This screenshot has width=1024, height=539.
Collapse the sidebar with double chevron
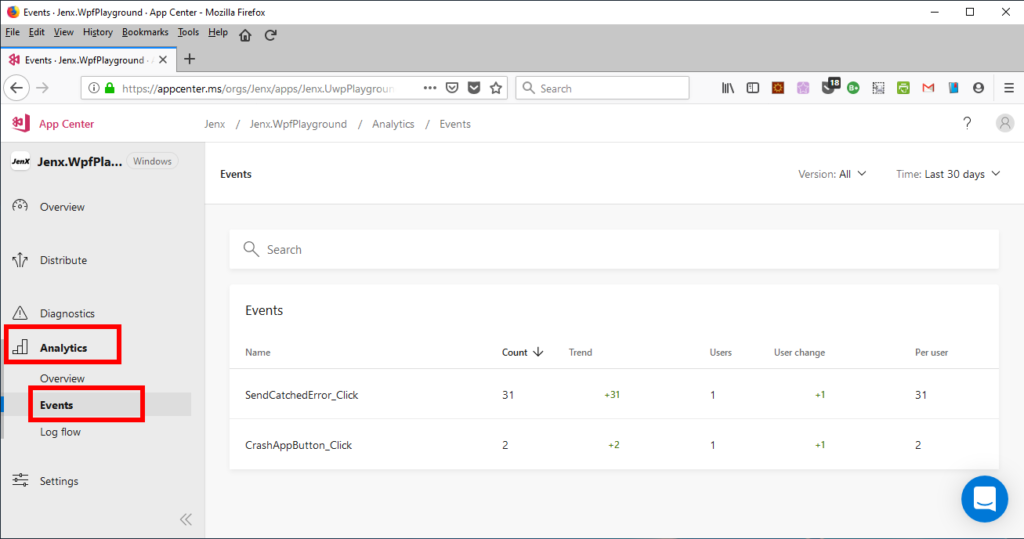[x=186, y=519]
